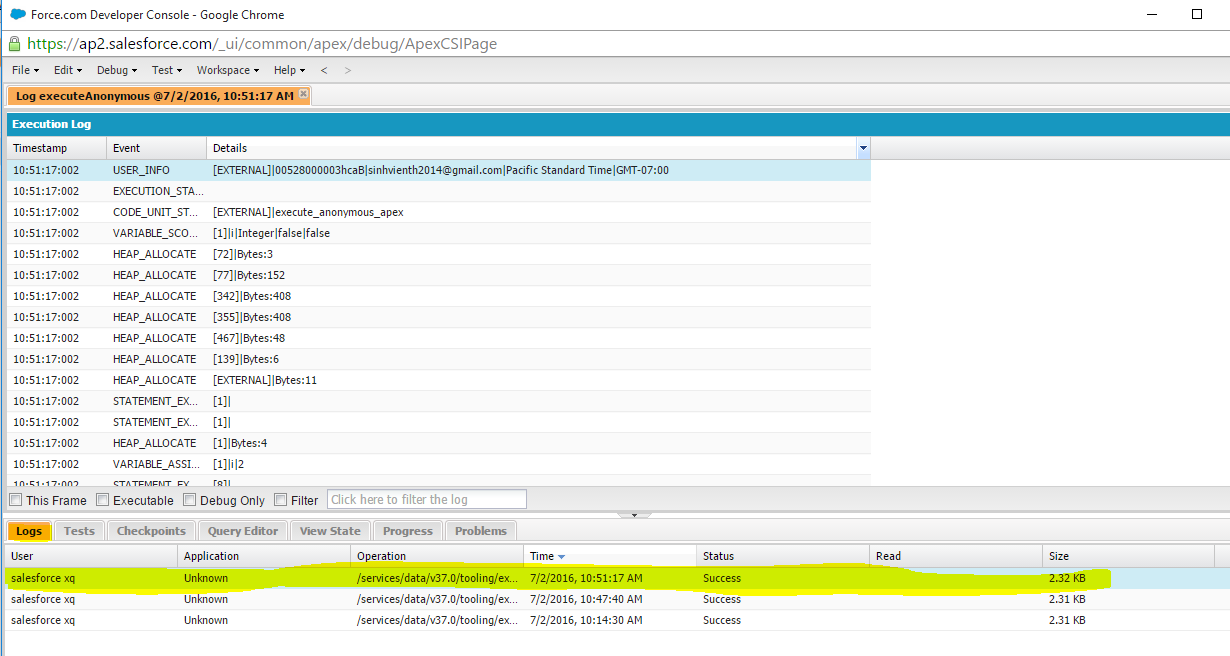Select HEAP_ALLOCATE row [139]|Bytes:6
This screenshot has width=1230, height=656.
(439, 359)
